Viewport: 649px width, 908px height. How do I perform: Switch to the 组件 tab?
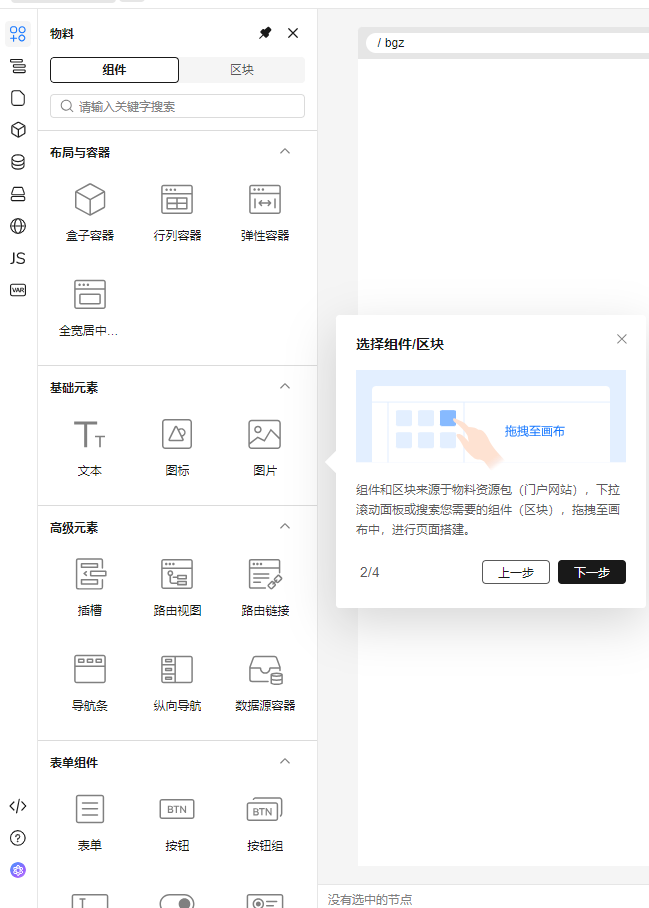coord(114,70)
